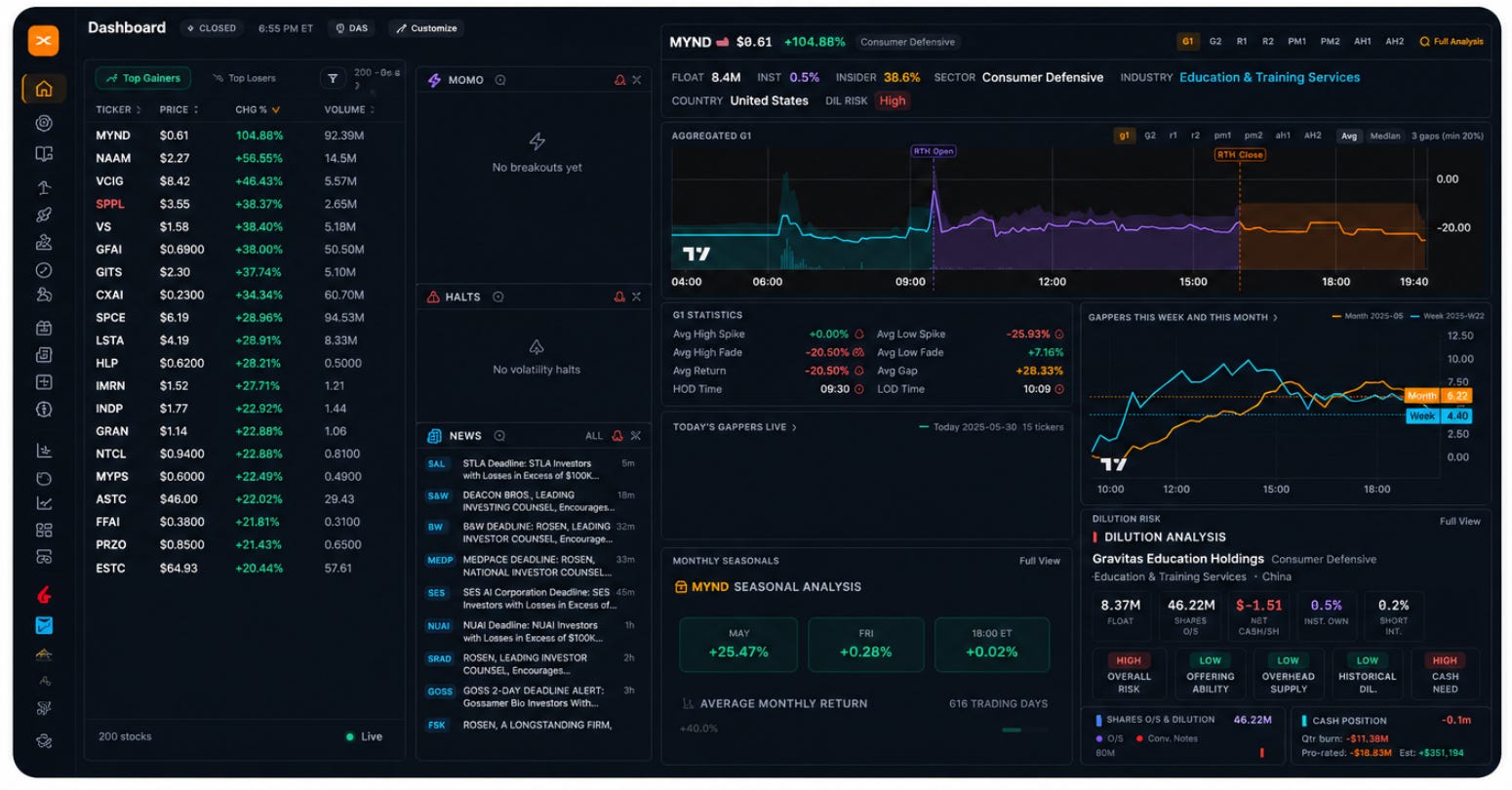Open the home icon in sidebar

tap(44, 89)
